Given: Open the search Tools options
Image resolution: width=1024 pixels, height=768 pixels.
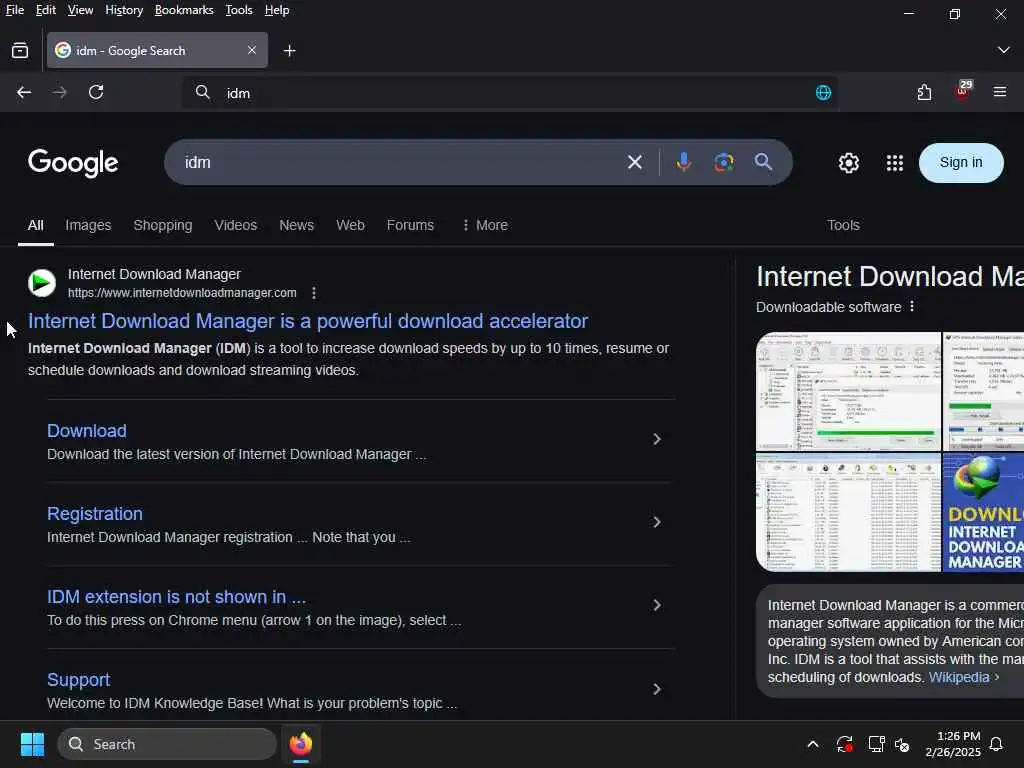Looking at the screenshot, I should (x=843, y=225).
